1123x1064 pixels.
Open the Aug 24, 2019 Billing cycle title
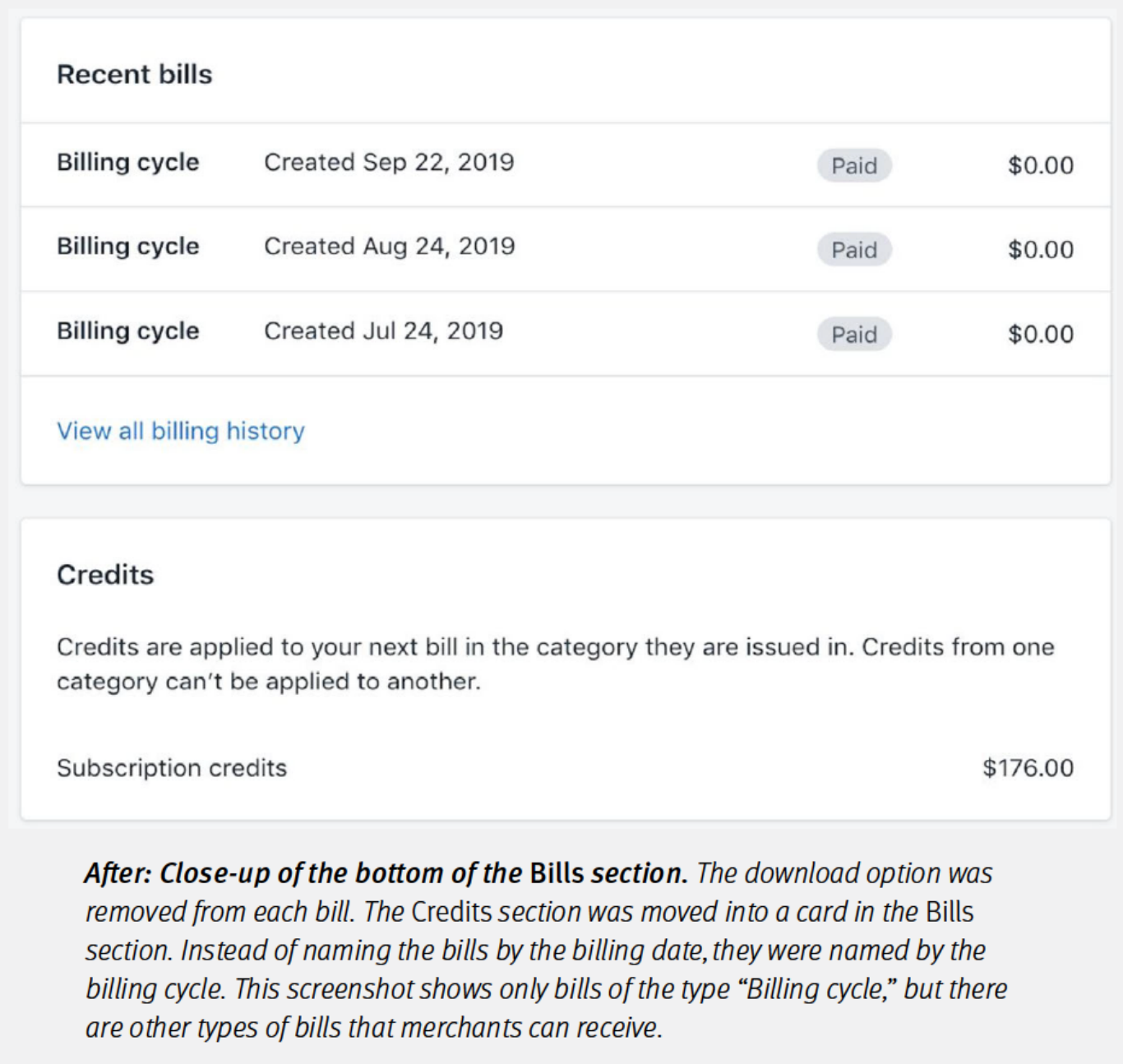click(x=127, y=247)
